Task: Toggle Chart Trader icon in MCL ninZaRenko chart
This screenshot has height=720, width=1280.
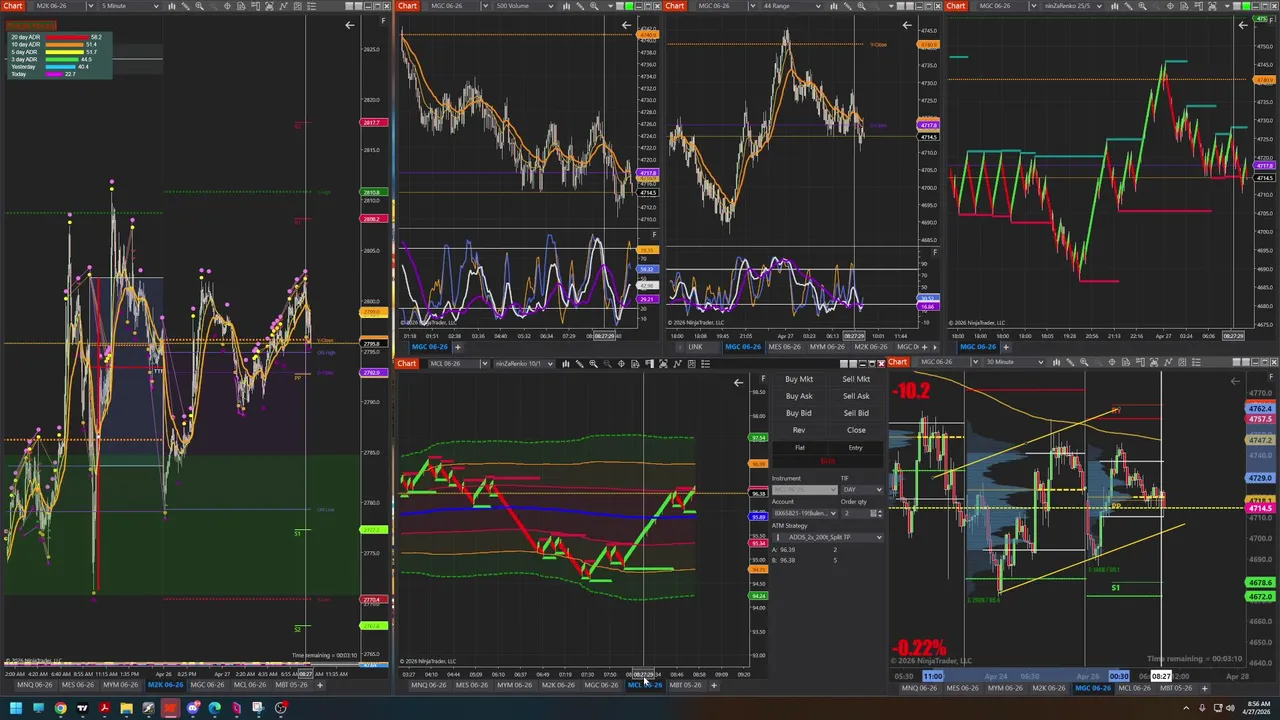Action: pos(649,363)
